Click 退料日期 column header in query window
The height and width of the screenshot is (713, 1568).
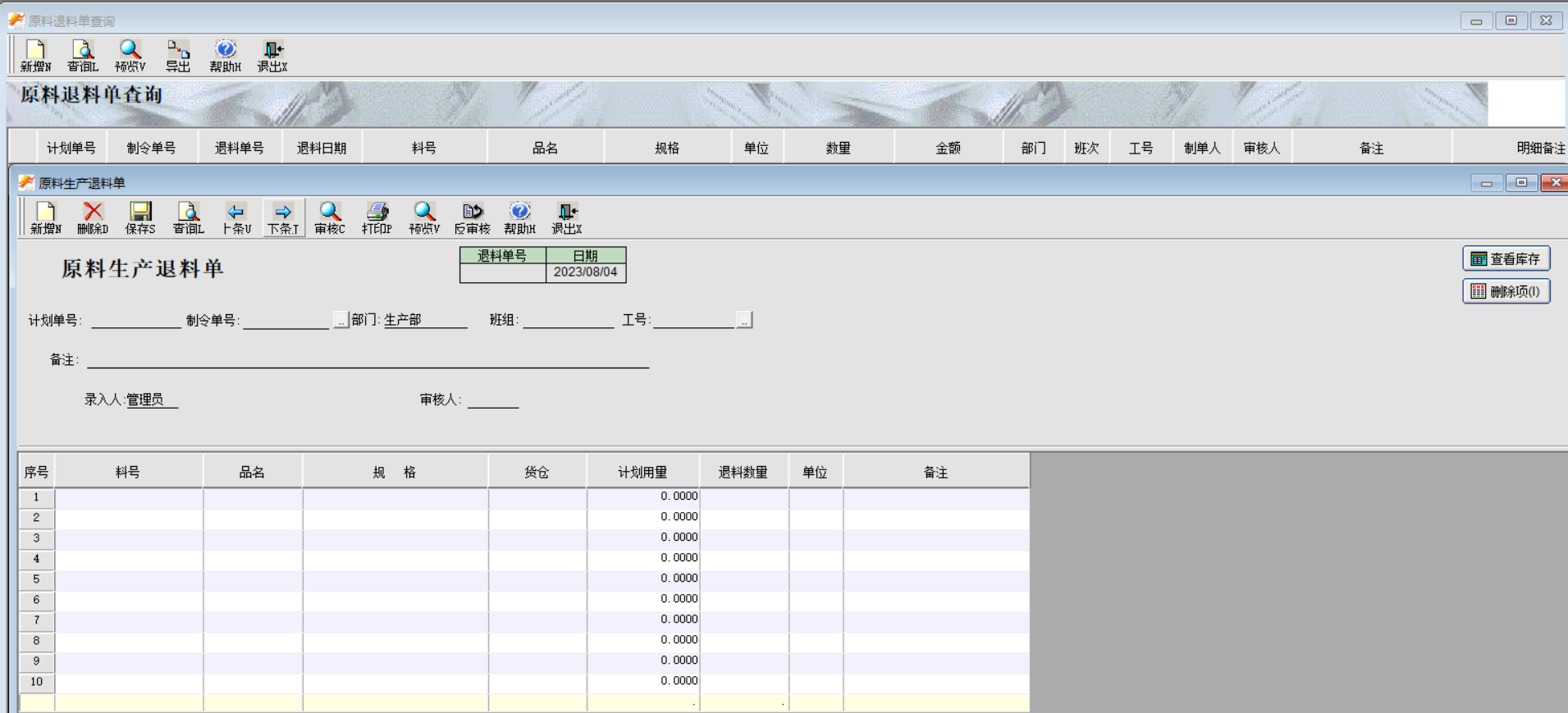click(x=322, y=148)
